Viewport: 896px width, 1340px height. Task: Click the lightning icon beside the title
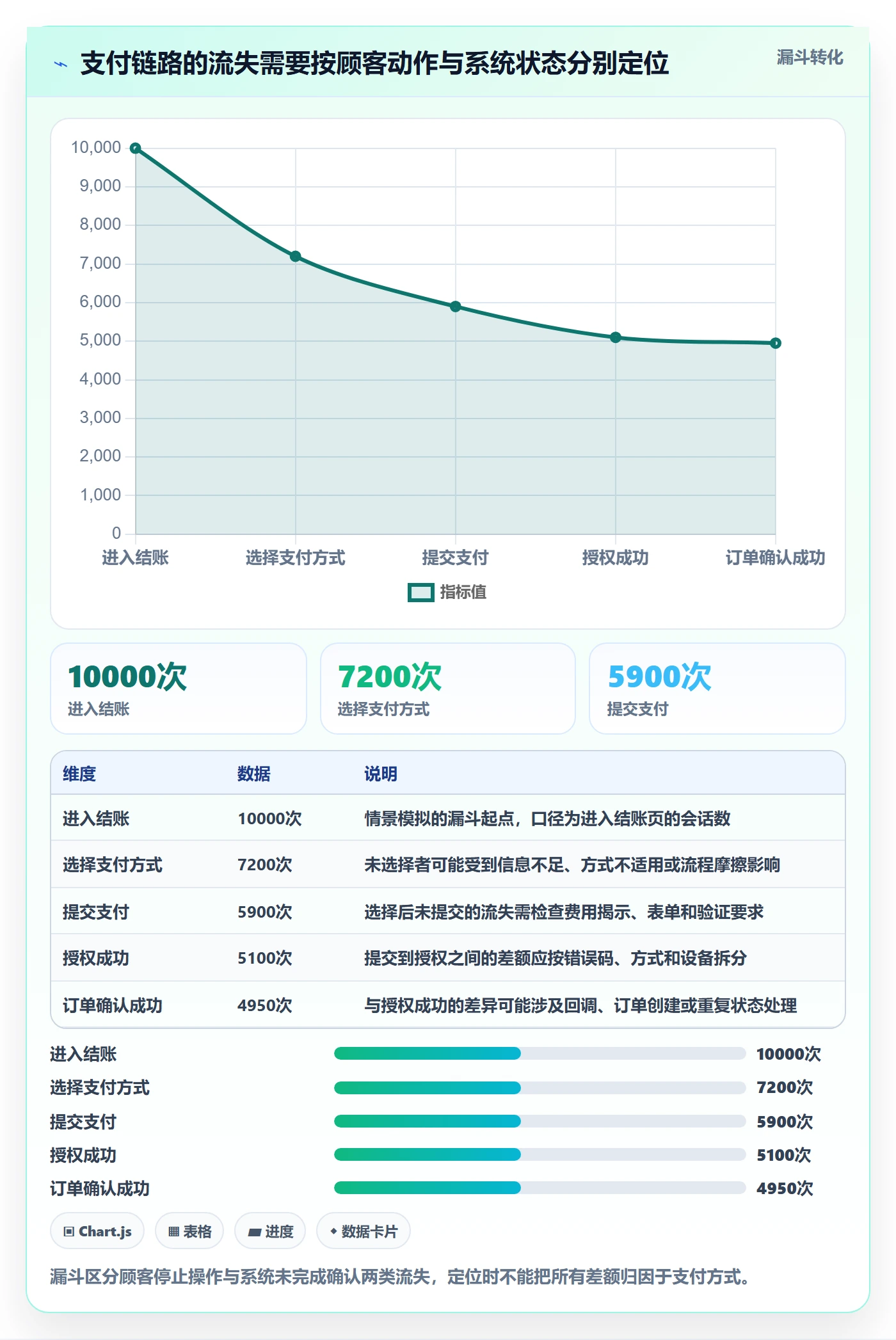coord(61,64)
